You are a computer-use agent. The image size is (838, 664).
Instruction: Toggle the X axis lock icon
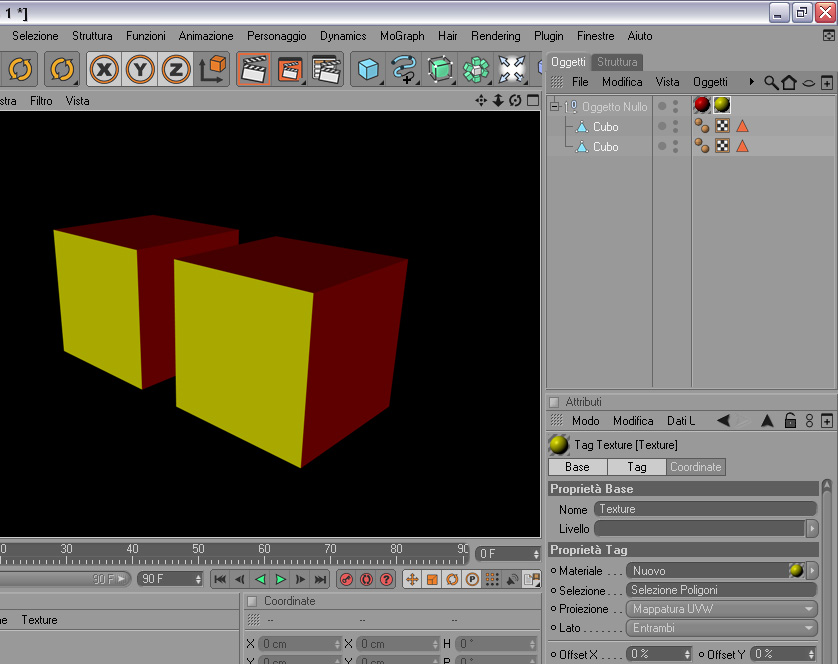[x=104, y=69]
